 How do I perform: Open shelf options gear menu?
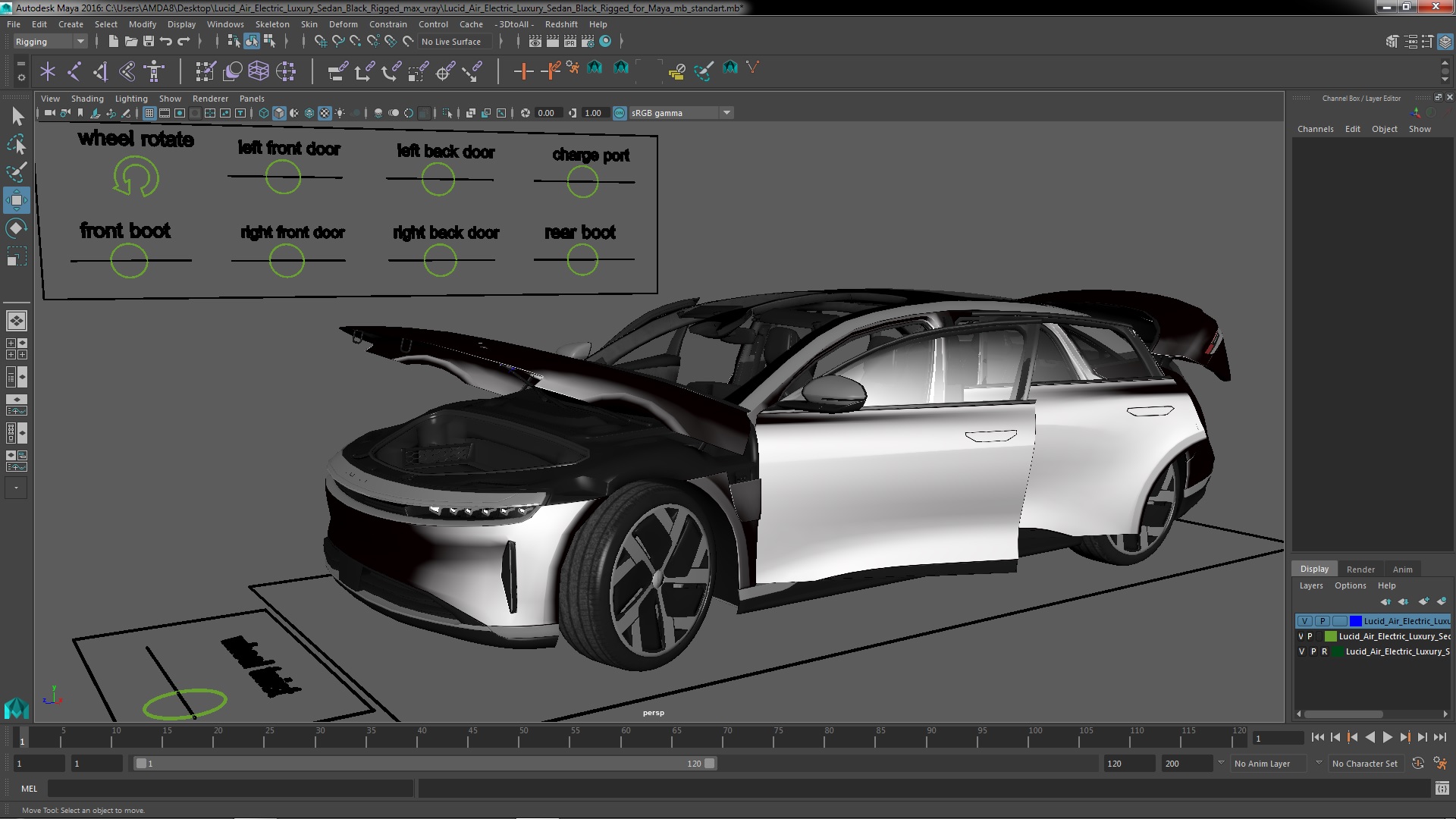coord(20,77)
